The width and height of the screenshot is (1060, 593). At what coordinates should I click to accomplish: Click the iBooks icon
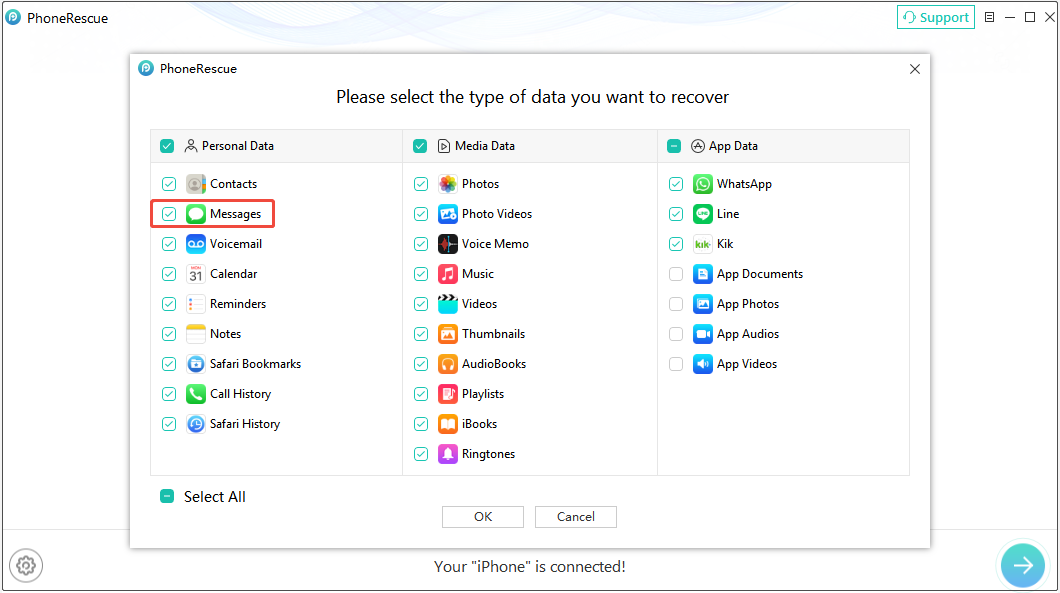(x=448, y=423)
